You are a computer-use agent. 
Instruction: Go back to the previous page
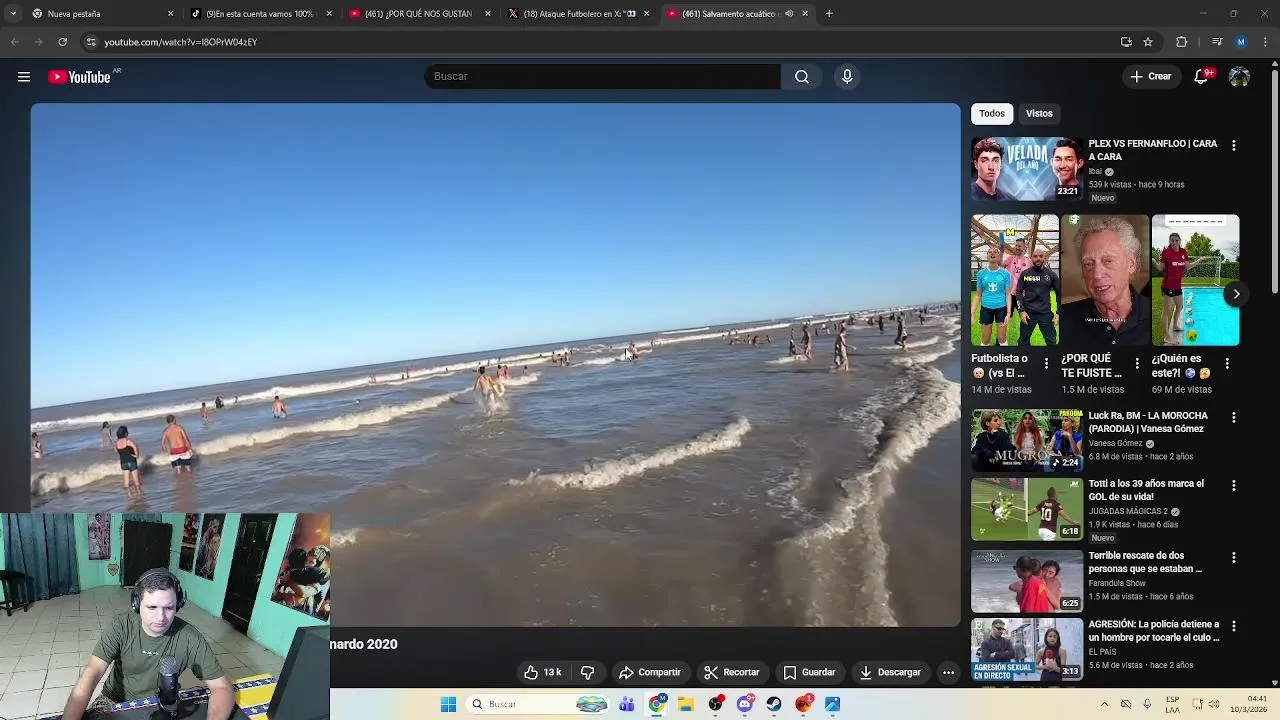pos(14,42)
